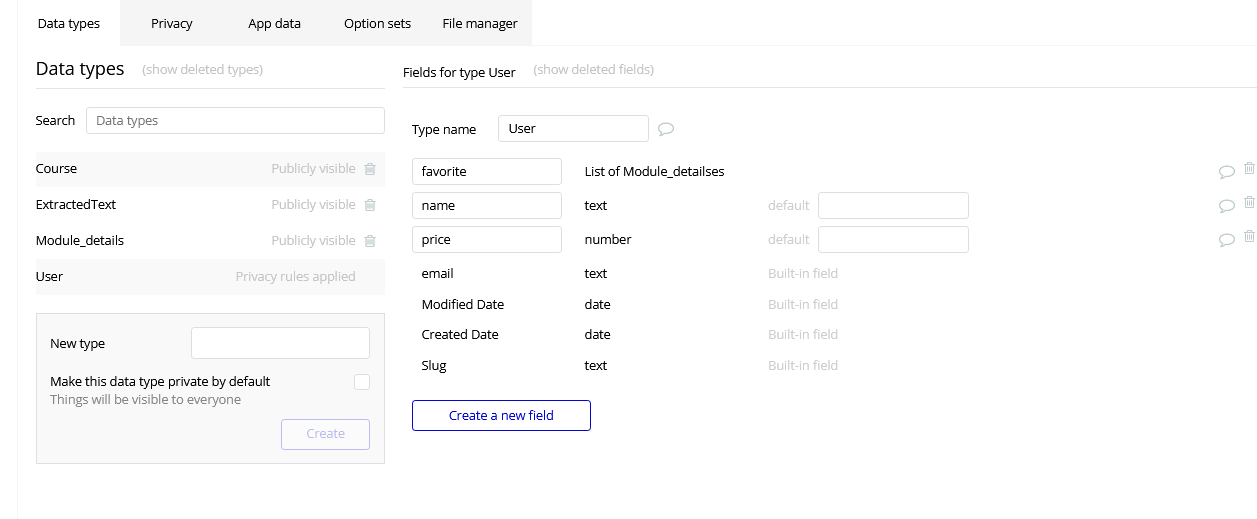Image resolution: width=1257 pixels, height=519 pixels.
Task: Show deleted fields for type User
Action: click(594, 70)
